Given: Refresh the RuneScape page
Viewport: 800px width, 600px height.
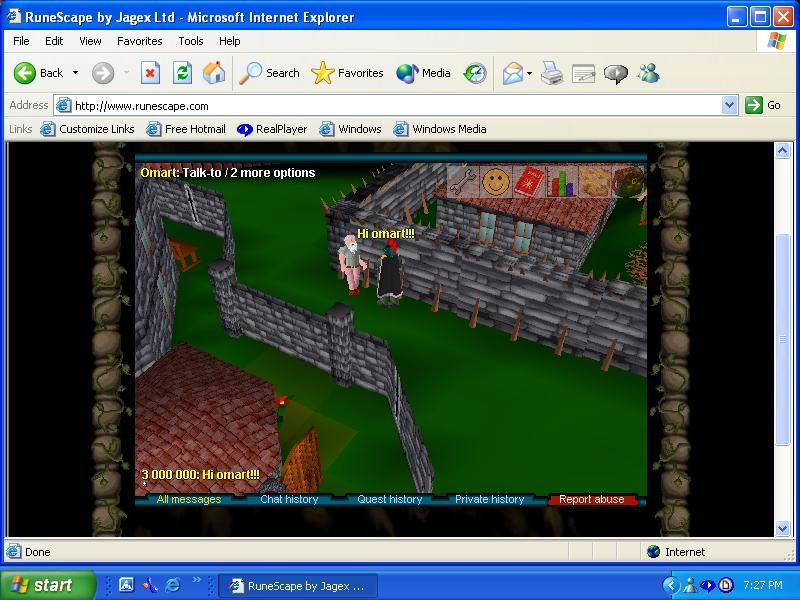Looking at the screenshot, I should pos(182,73).
